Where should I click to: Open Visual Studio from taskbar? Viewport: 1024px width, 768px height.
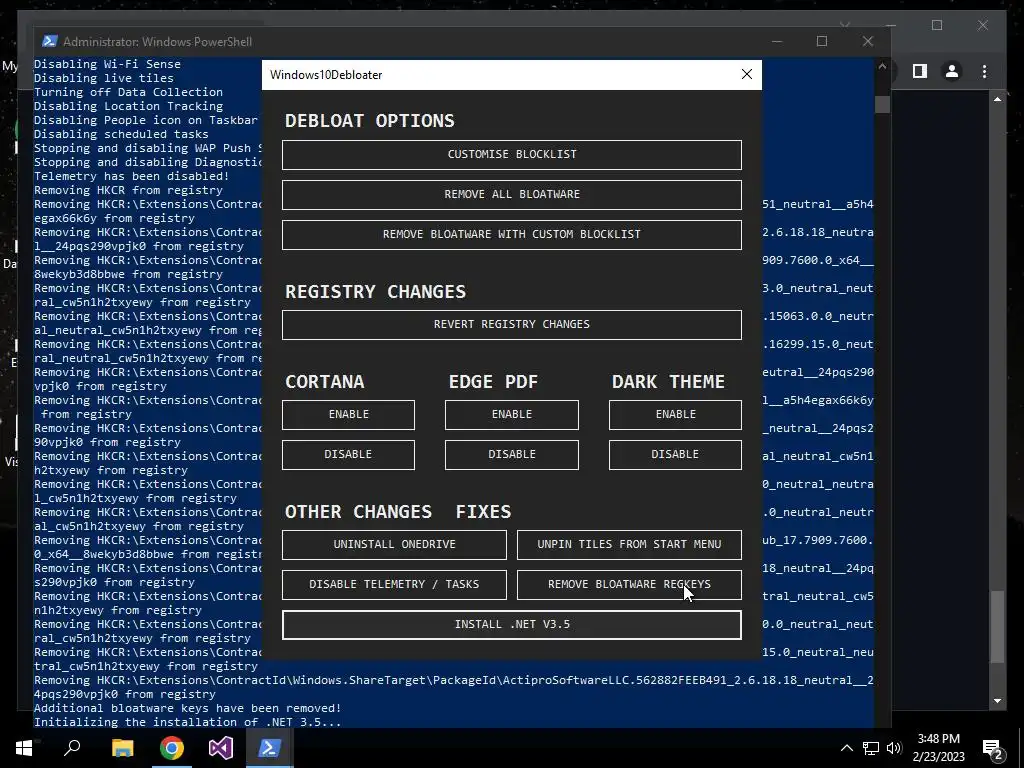221,748
